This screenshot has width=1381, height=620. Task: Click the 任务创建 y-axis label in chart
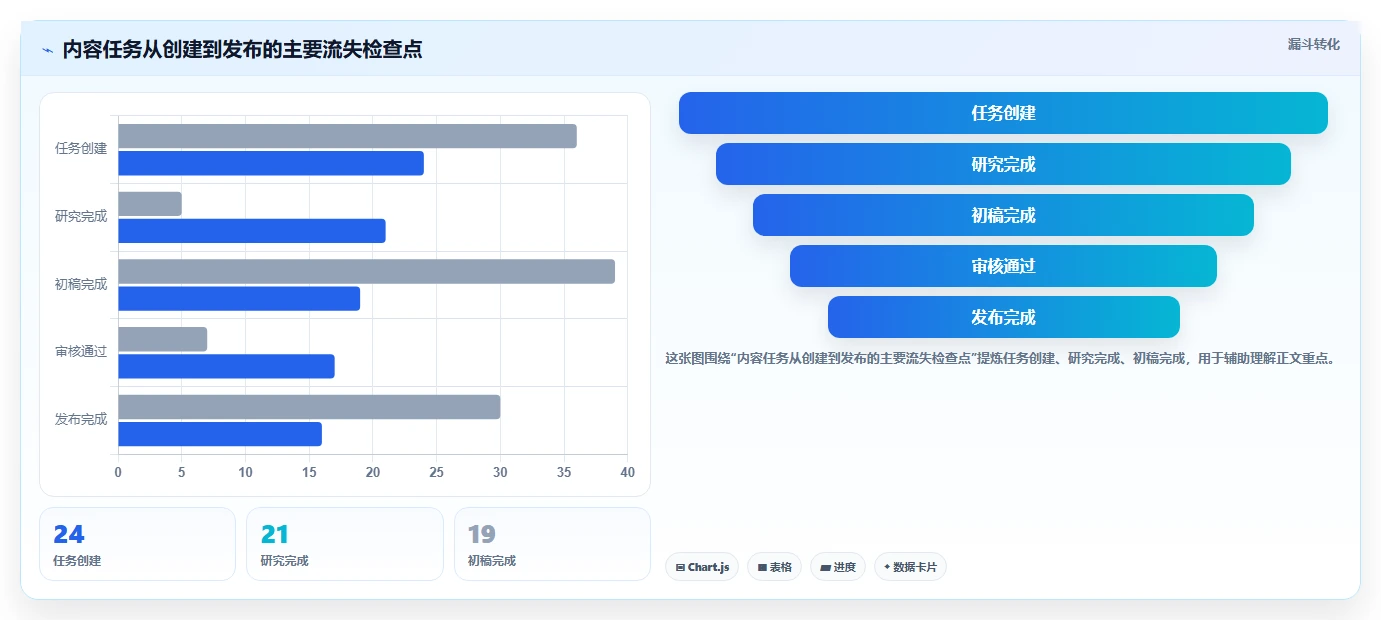81,149
